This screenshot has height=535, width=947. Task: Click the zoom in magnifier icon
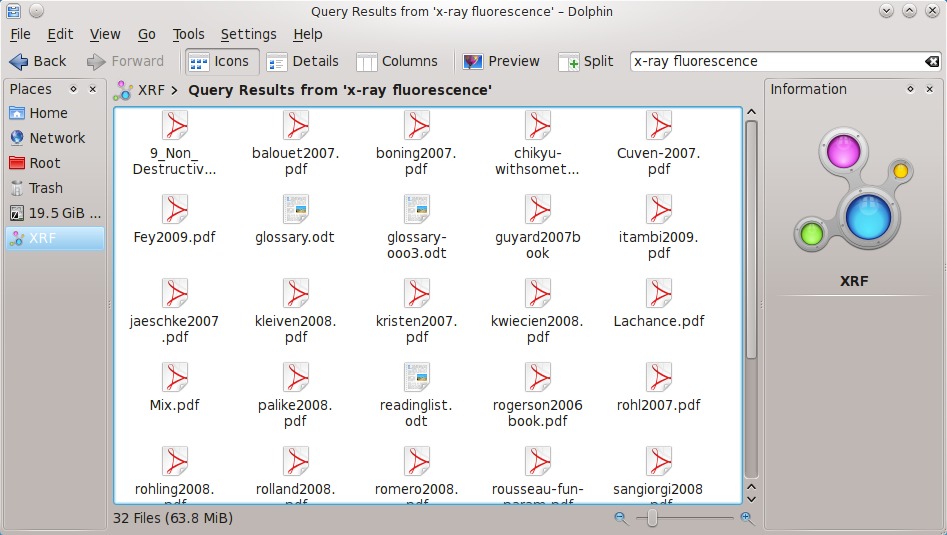[x=746, y=518]
